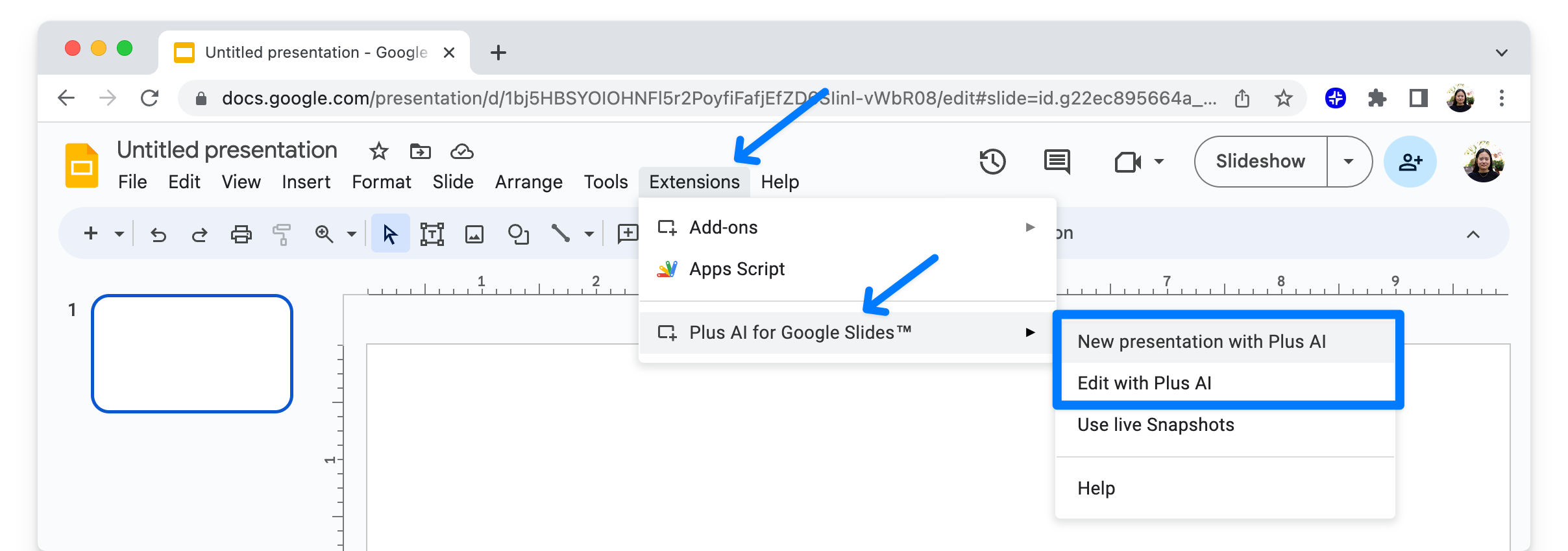Open the Slideshow dropdown arrow
Image resolution: width=1568 pixels, height=551 pixels.
[1349, 162]
